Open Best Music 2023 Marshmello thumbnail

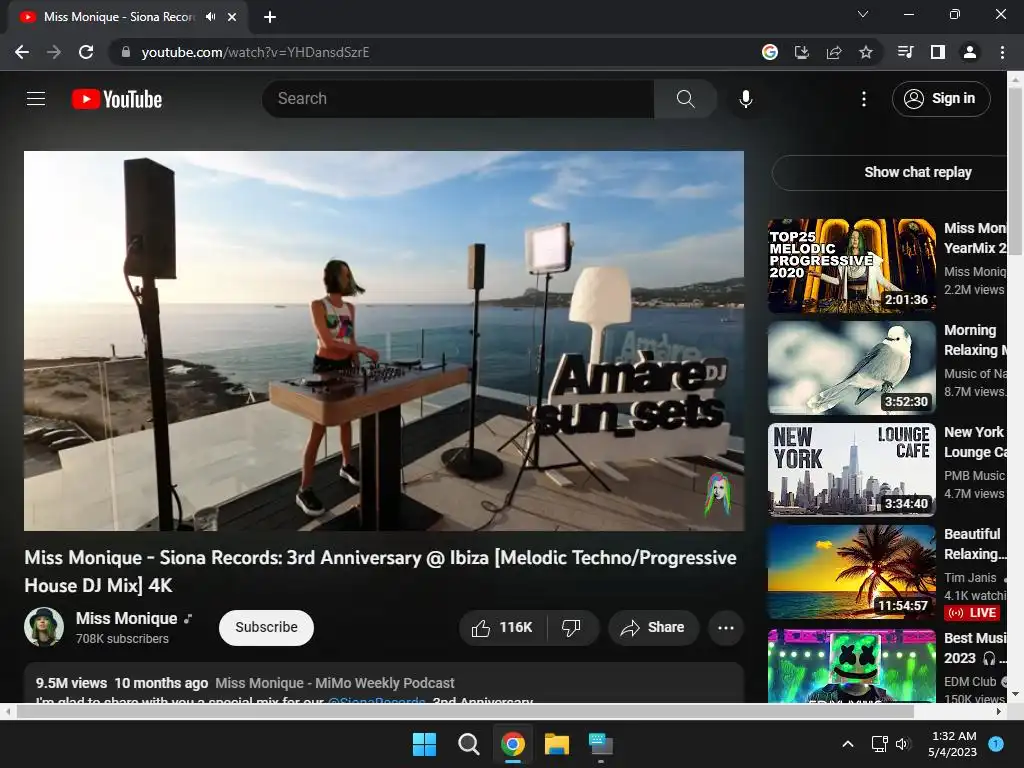852,666
